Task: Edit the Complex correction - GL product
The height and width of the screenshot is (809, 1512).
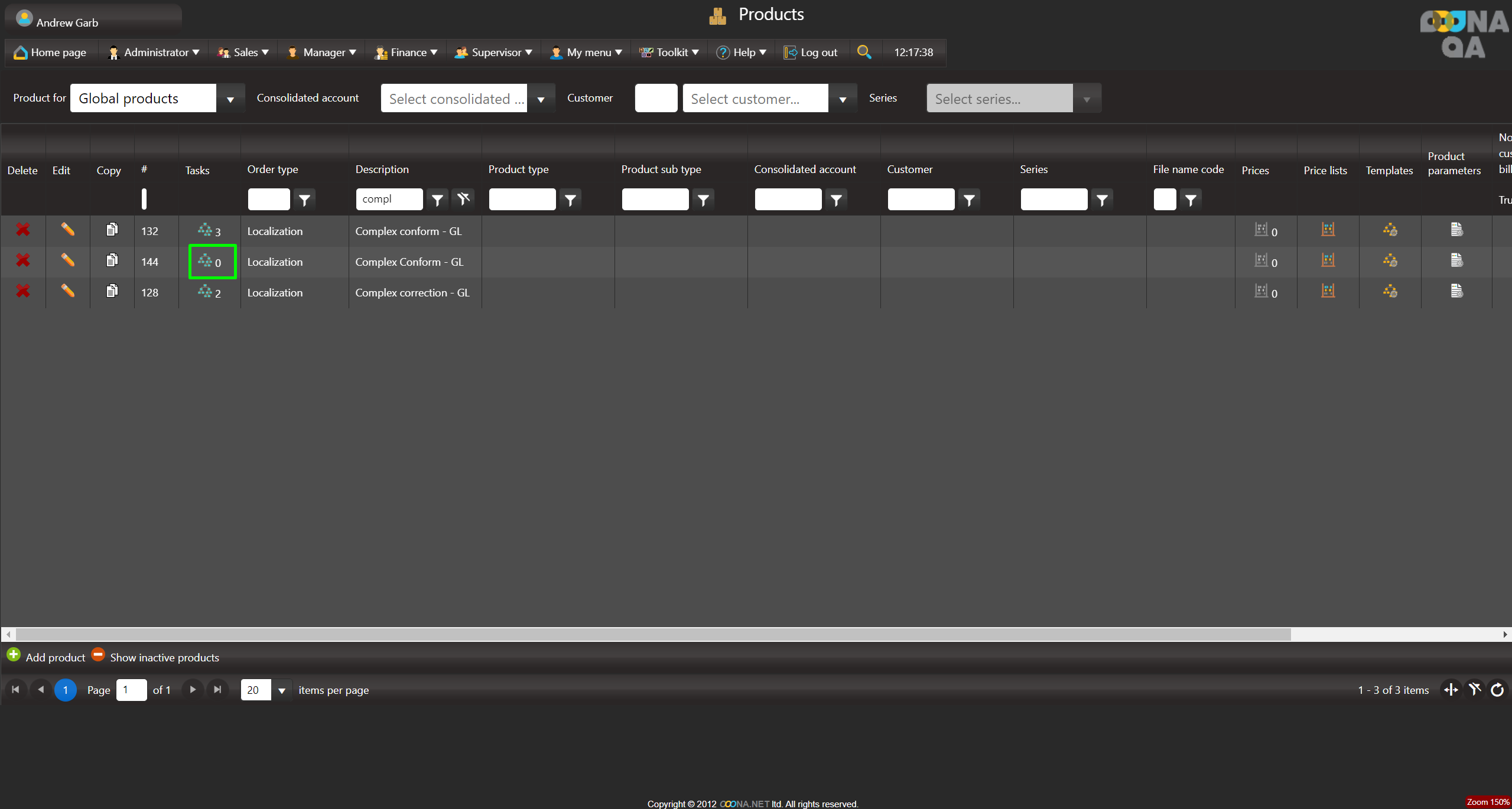Action: tap(67, 291)
